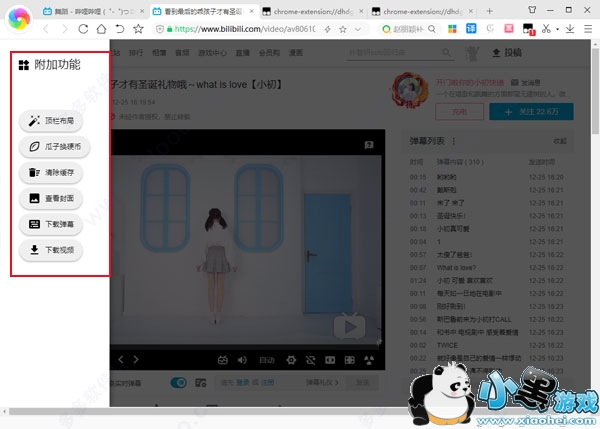This screenshot has width=600, height=429.
Task: Open 查看封面 to view the video cover
Action: tap(51, 198)
